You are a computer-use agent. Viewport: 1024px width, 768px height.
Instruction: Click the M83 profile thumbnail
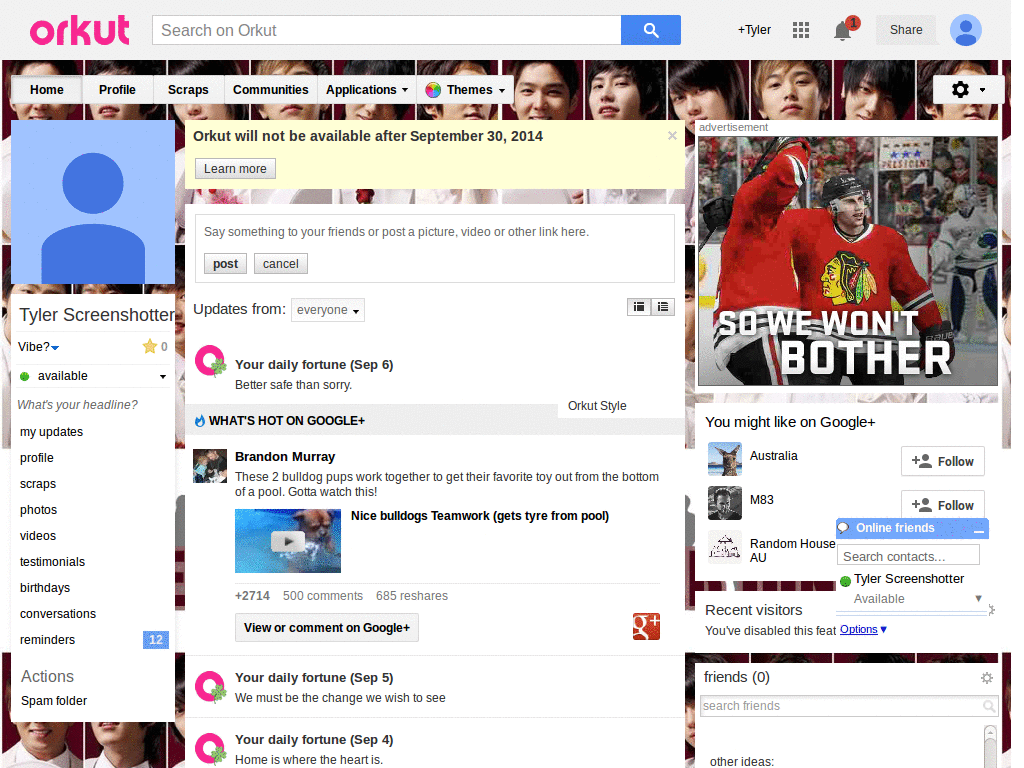click(725, 503)
